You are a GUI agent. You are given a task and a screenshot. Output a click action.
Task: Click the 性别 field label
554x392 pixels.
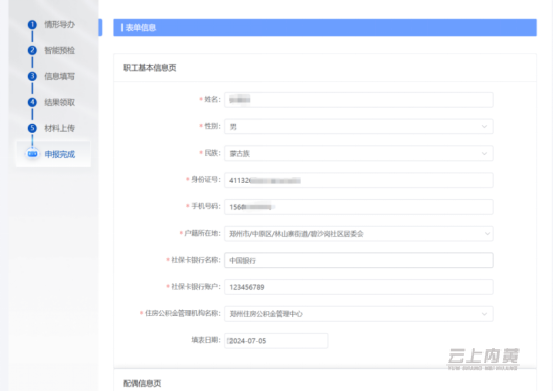click(212, 126)
